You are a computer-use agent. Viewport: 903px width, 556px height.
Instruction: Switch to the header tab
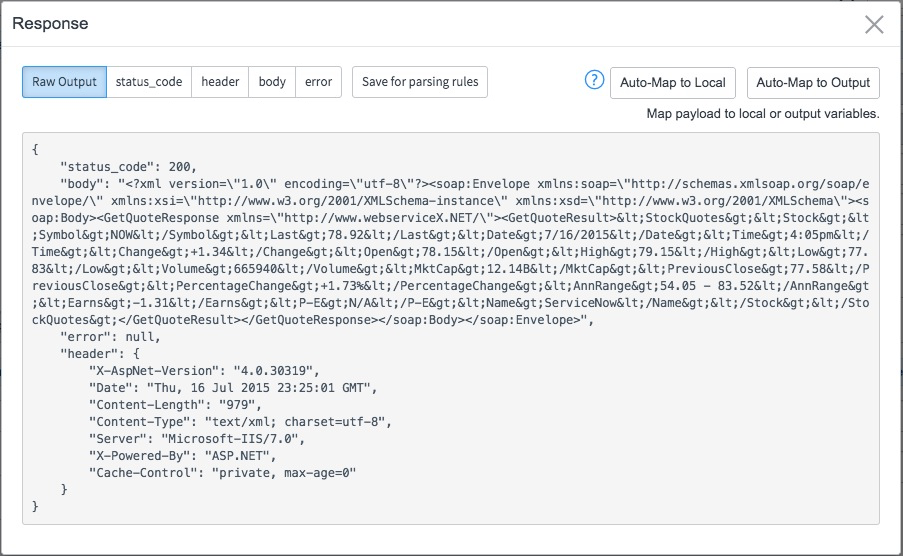click(x=220, y=82)
